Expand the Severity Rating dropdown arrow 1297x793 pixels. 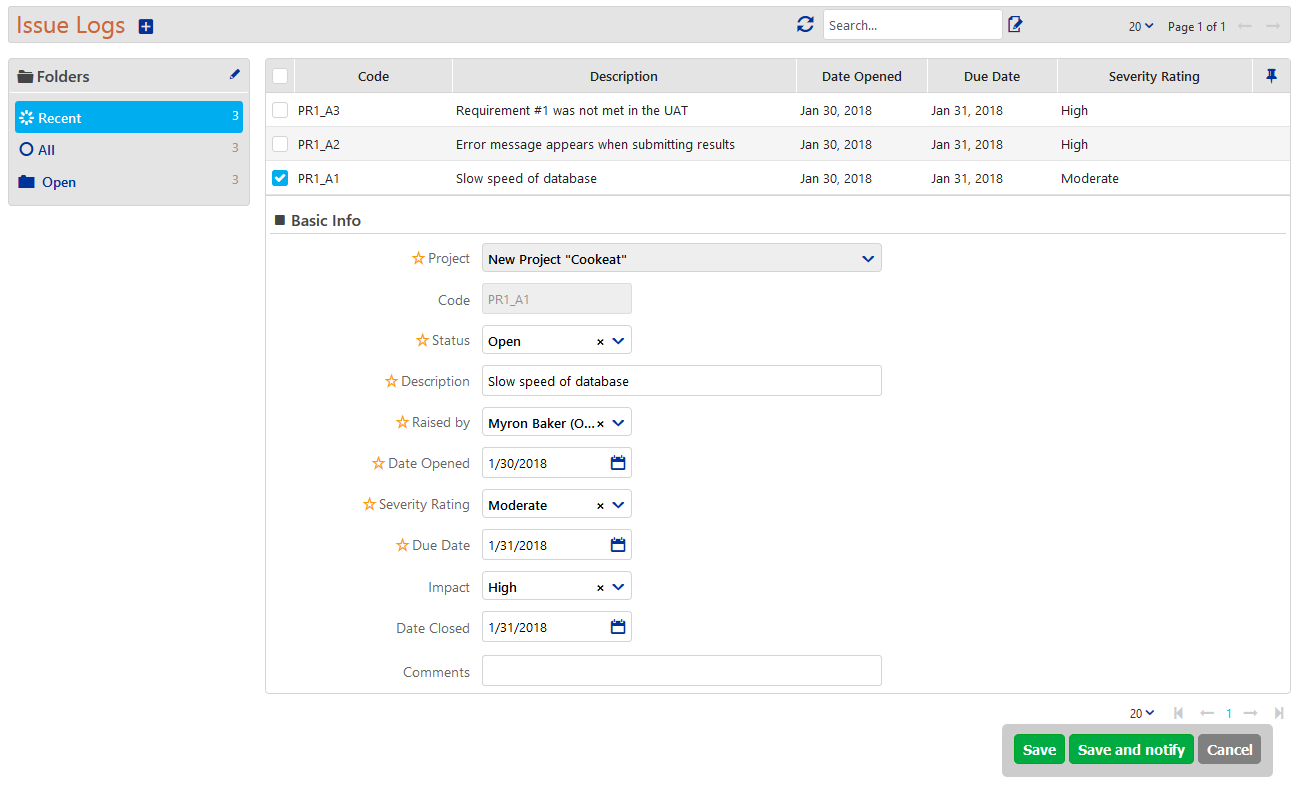[618, 505]
